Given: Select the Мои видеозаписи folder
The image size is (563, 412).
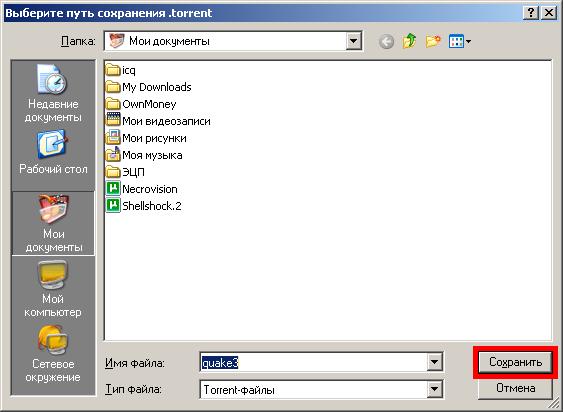Looking at the screenshot, I should click(x=158, y=121).
